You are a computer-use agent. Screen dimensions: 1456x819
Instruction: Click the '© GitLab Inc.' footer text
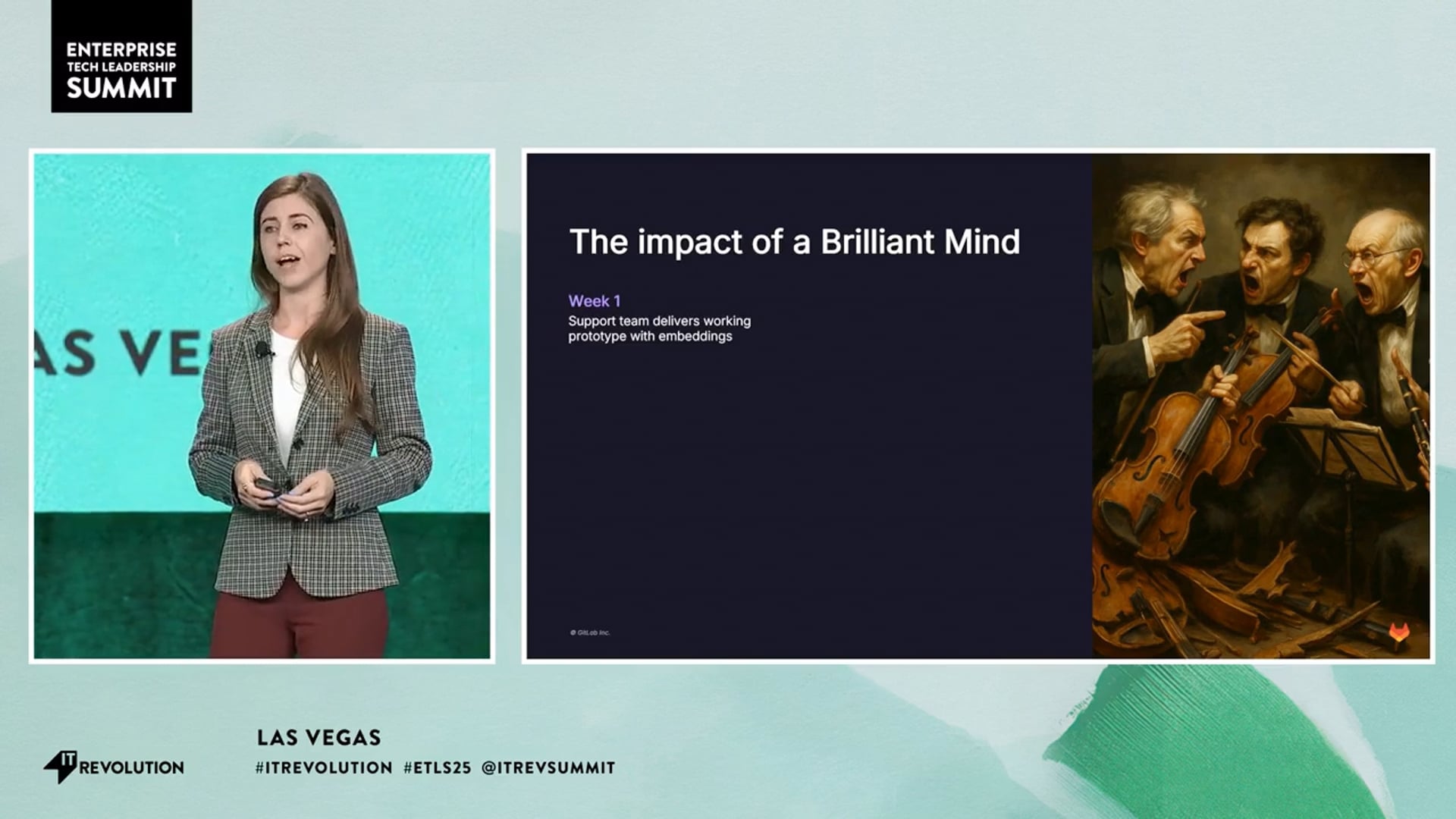pyautogui.click(x=590, y=632)
